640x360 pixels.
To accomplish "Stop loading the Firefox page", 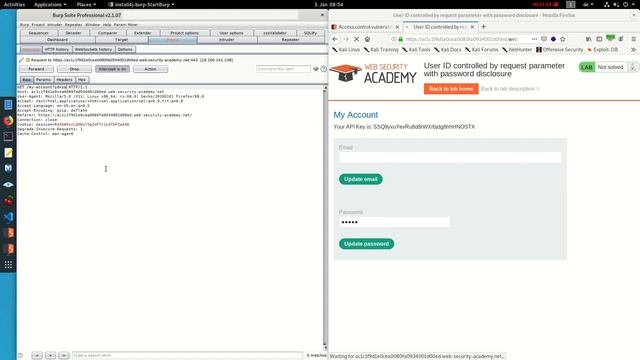I will (356, 39).
